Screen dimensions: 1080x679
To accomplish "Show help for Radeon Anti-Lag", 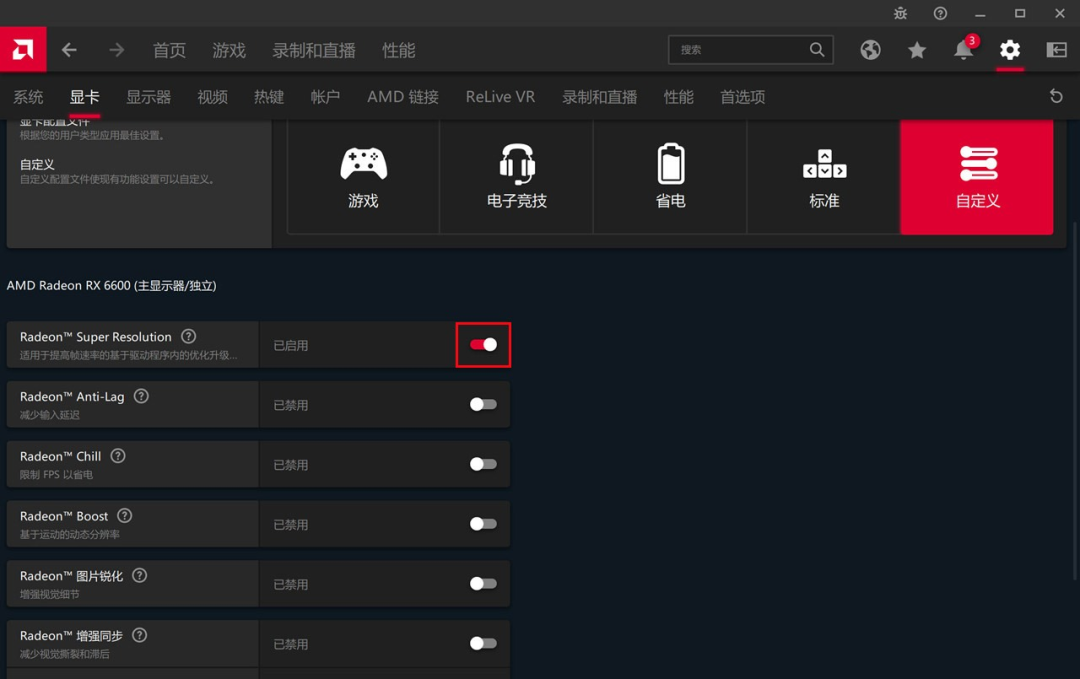I will pos(141,396).
